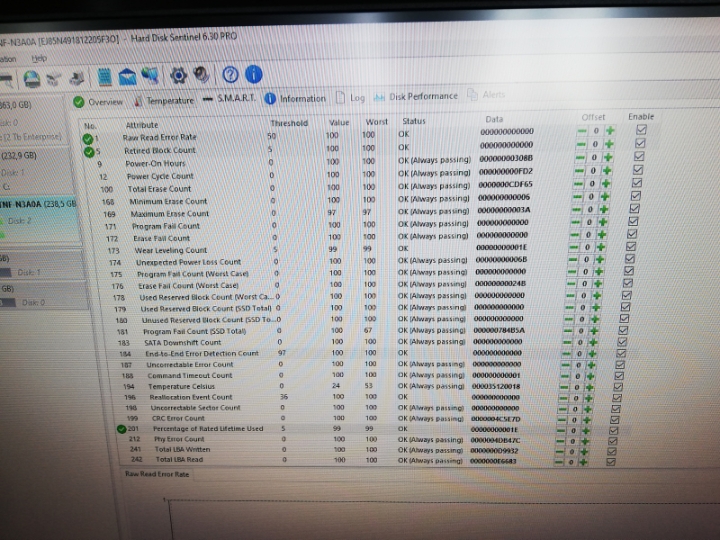Screen dimensions: 720x540
Task: Open the S.M.A.R.T. tab
Action: (x=230, y=98)
